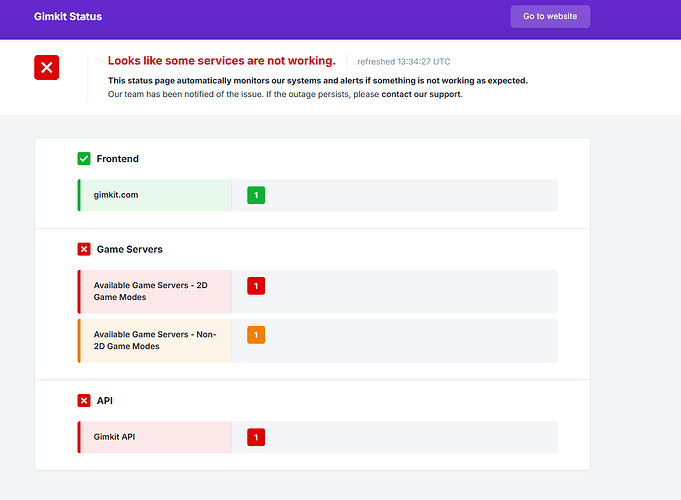
Task: Click the green 1 badge for gimkit.com
Action: click(255, 195)
